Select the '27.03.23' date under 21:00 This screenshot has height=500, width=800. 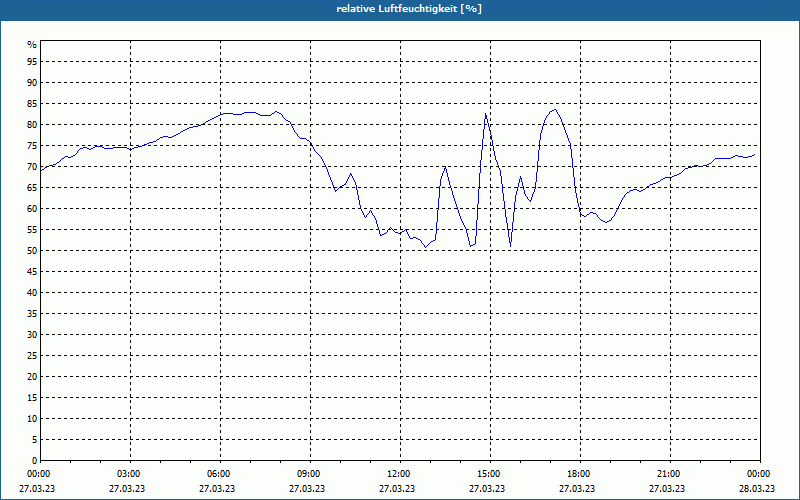(667, 488)
